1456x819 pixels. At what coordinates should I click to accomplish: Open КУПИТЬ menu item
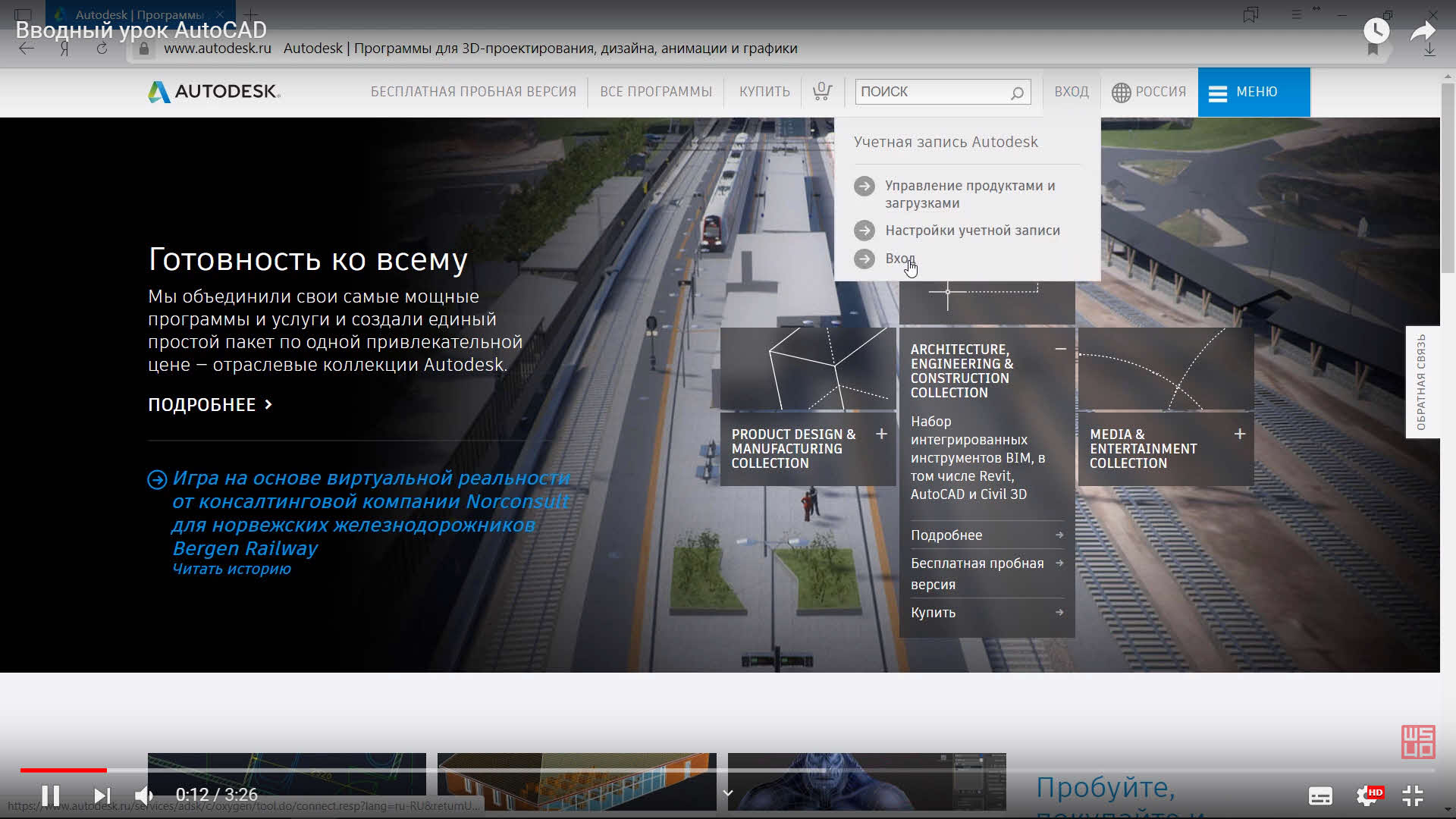coord(764,92)
